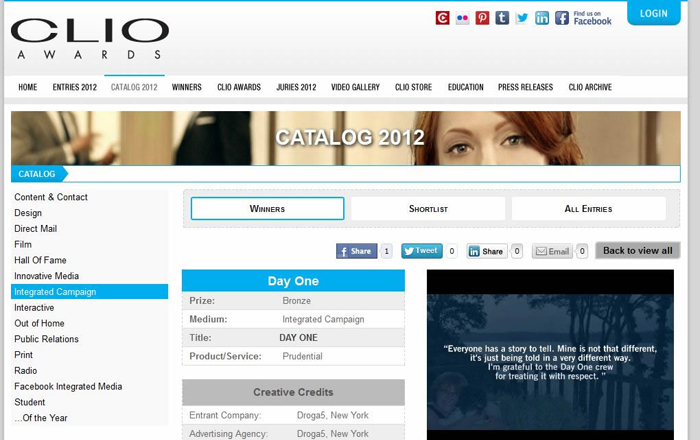
Task: Select Print category in sidebar
Action: (24, 355)
